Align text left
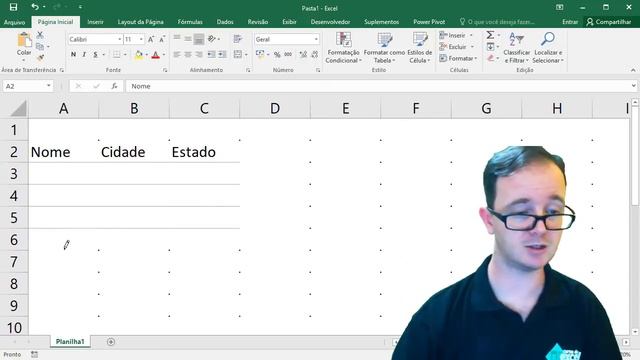The width and height of the screenshot is (640, 360). click(x=177, y=54)
